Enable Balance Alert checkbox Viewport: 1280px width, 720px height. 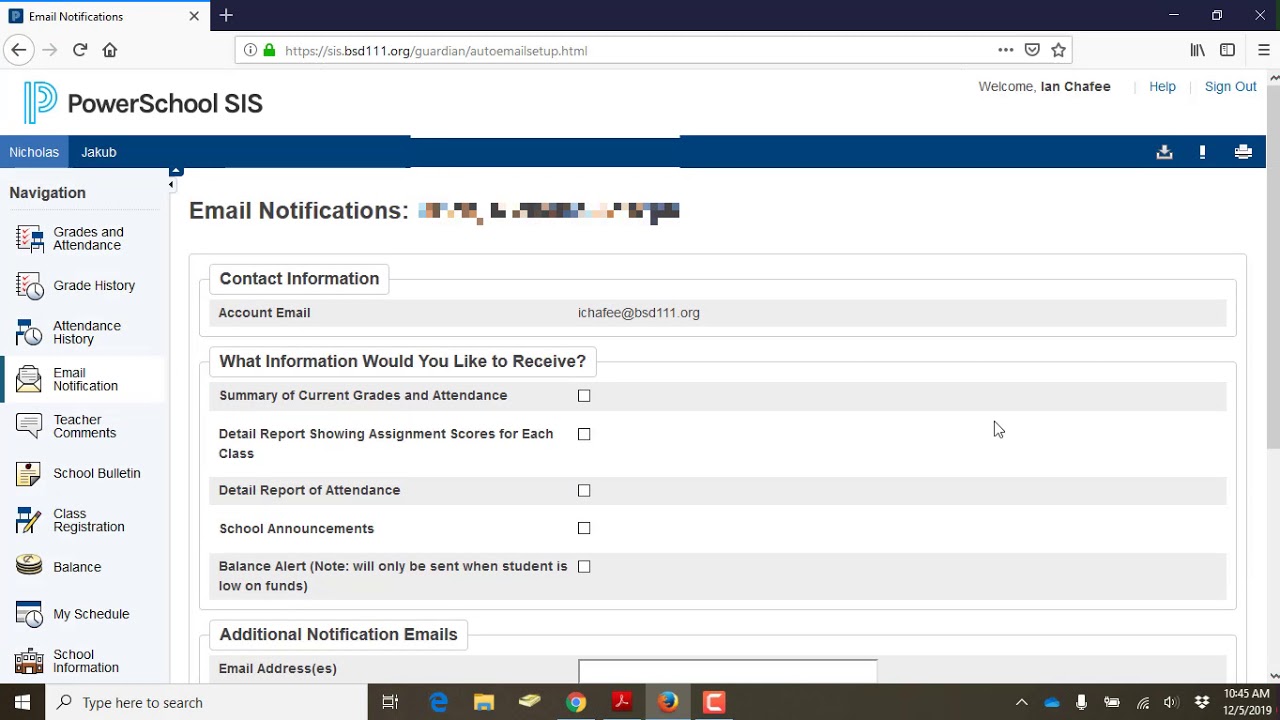click(x=584, y=566)
